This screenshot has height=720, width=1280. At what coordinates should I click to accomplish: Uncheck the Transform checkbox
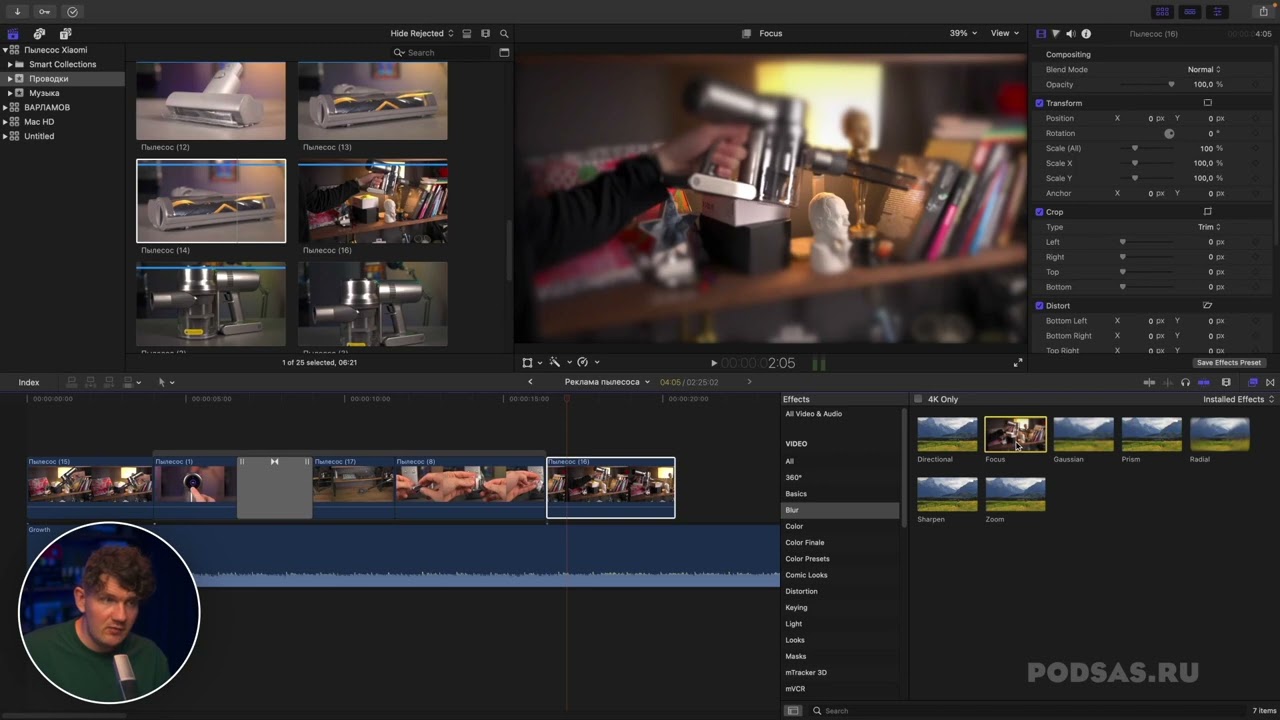tap(1039, 103)
